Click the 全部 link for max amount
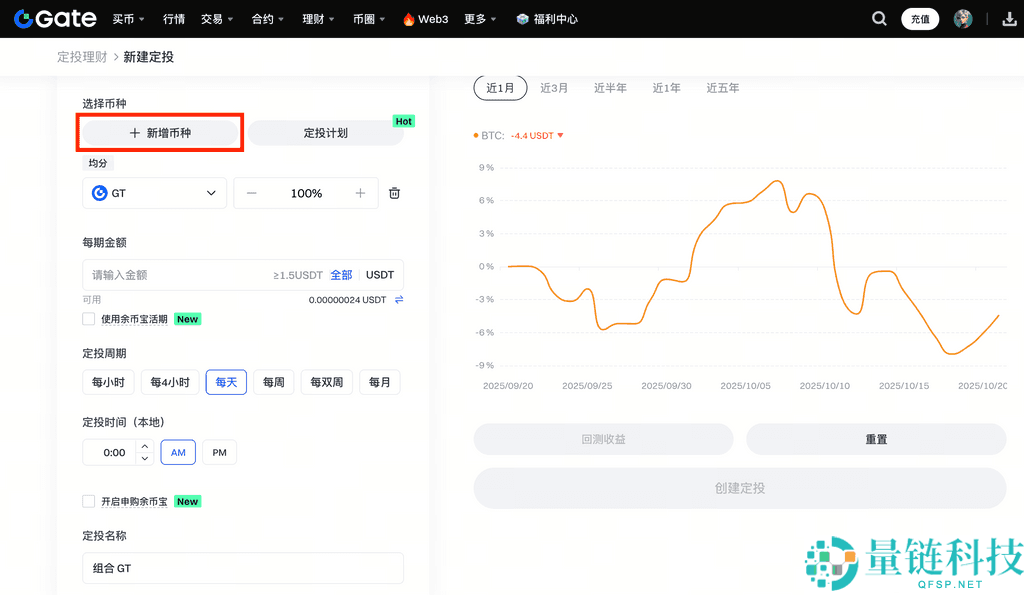Viewport: 1024px width, 595px height. click(341, 274)
